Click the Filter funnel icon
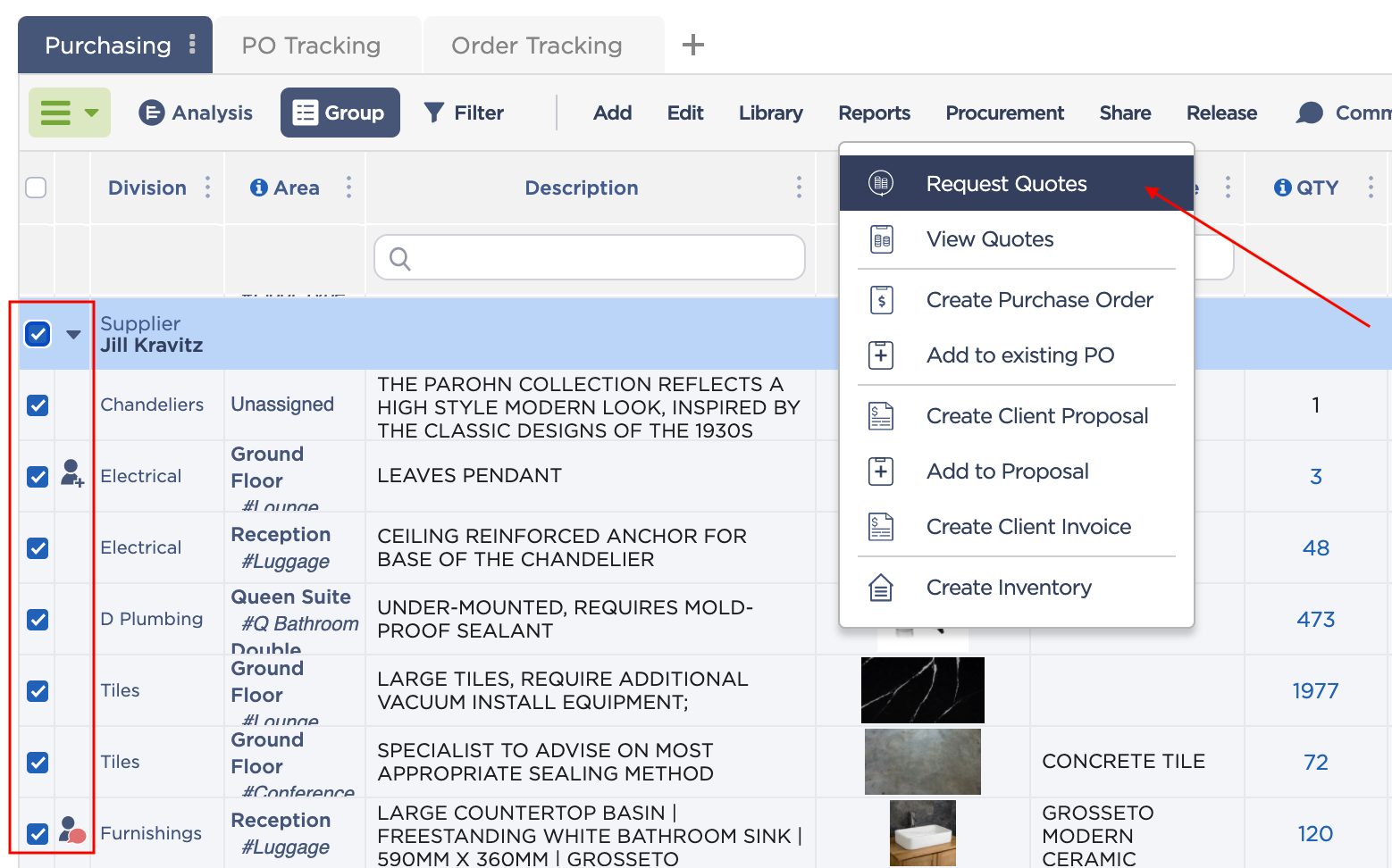 434,113
